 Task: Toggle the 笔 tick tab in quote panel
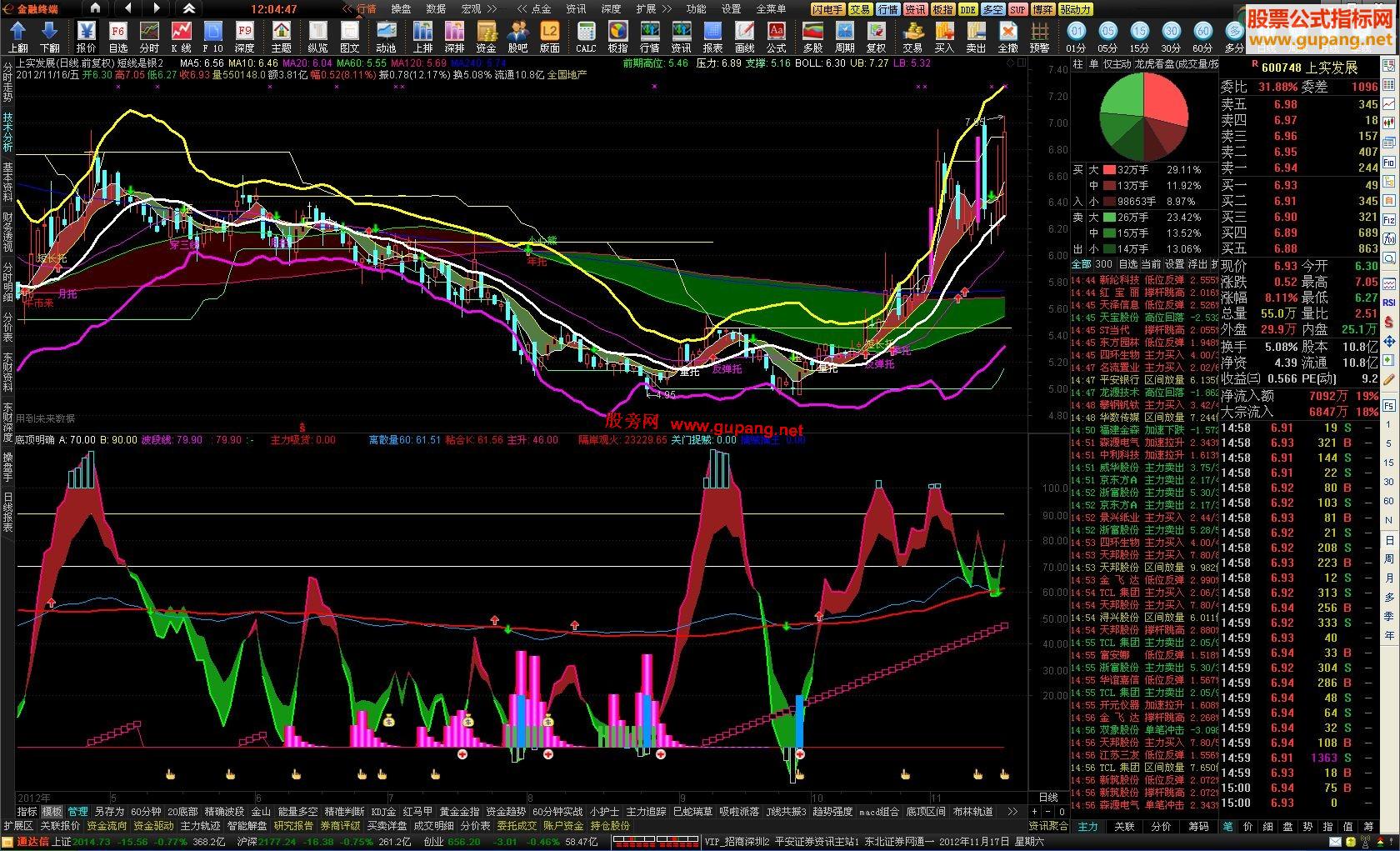(x=1228, y=827)
